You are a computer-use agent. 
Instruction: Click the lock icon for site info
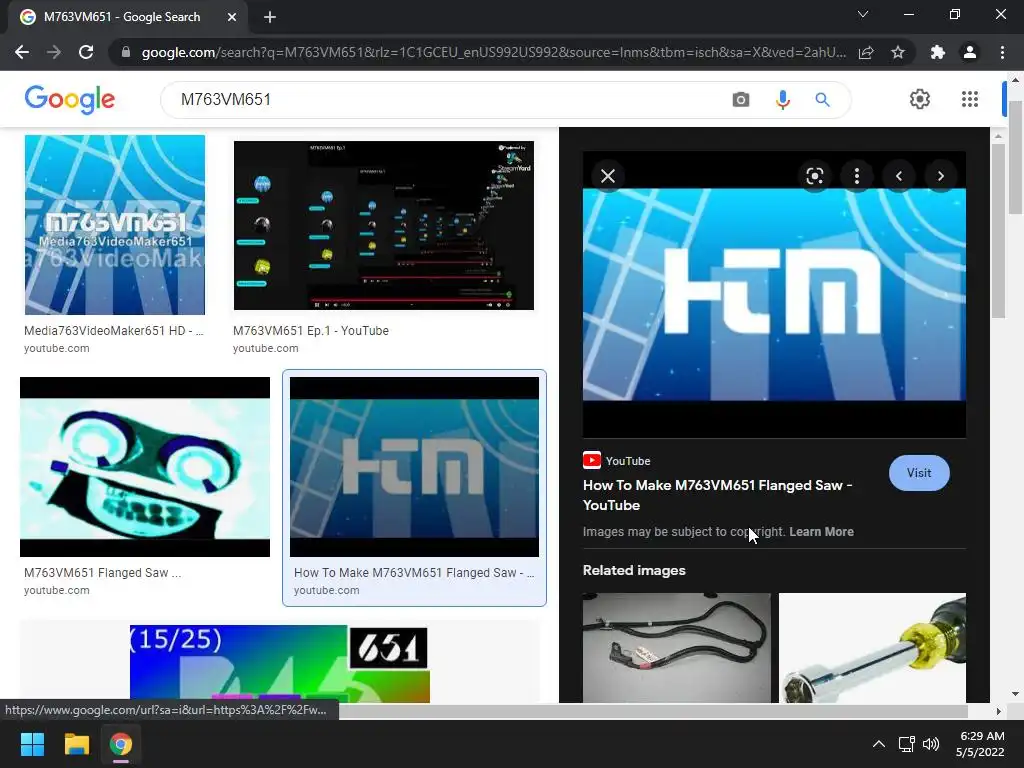[x=126, y=52]
